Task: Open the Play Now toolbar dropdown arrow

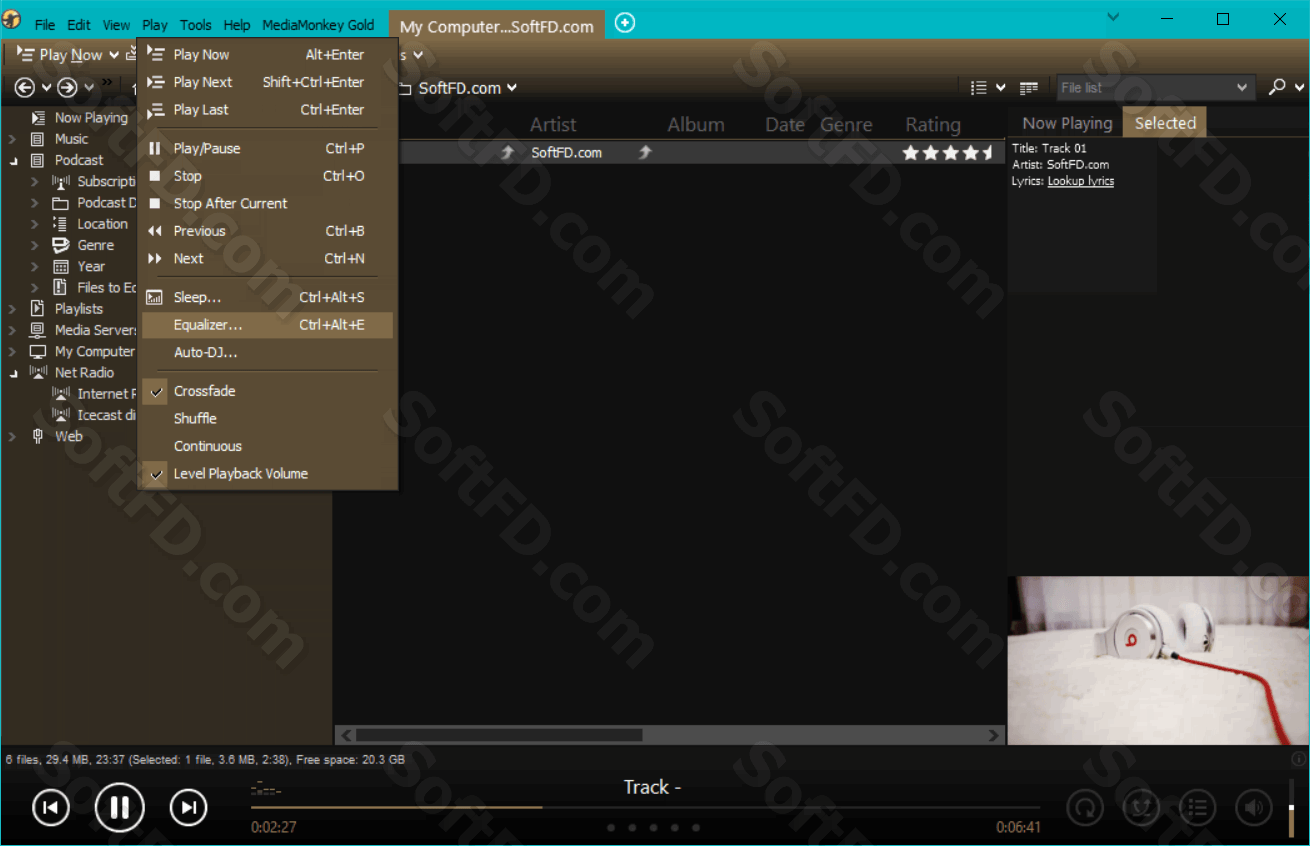Action: (x=114, y=55)
